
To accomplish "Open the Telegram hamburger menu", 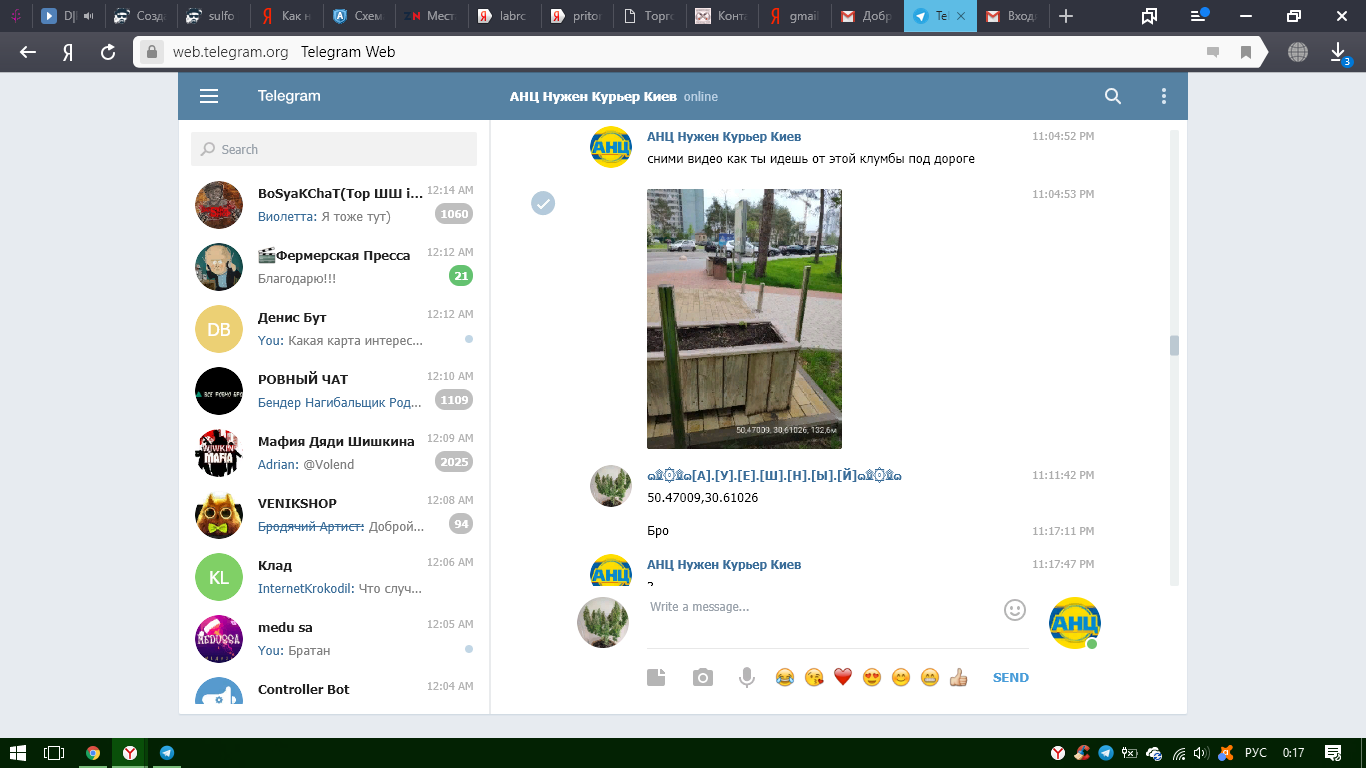I will pyautogui.click(x=209, y=96).
